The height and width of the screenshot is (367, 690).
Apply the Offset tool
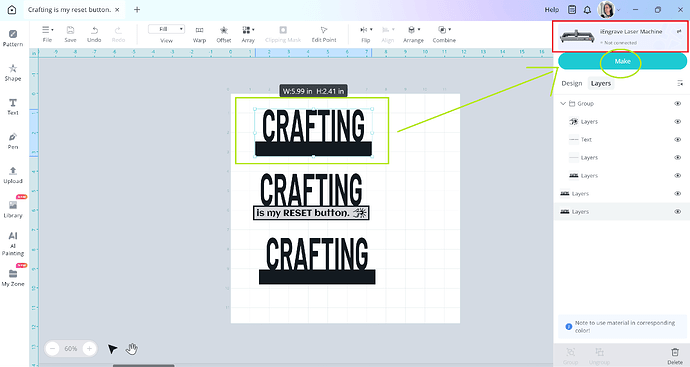click(224, 34)
